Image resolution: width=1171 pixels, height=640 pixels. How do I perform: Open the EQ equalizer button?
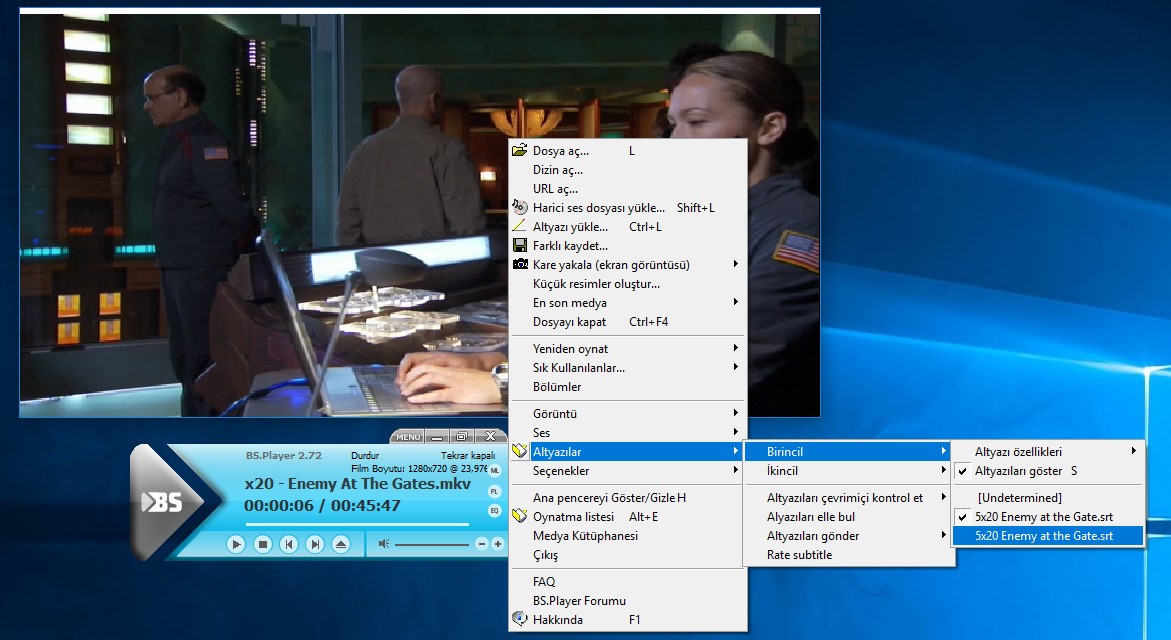494,510
